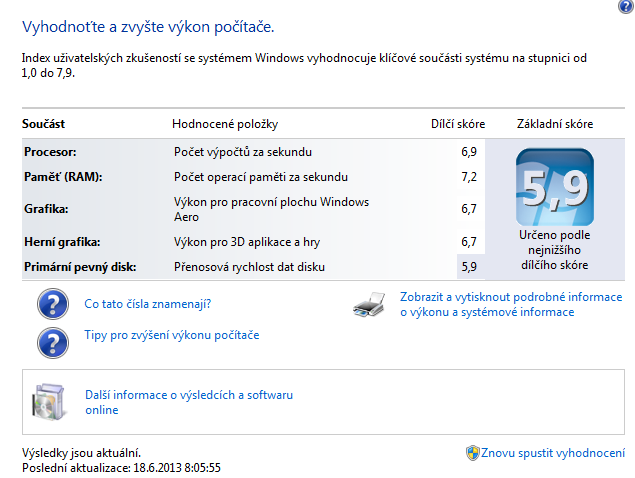Open "Další informace o výsledcích a softwaru online" link

189,402
